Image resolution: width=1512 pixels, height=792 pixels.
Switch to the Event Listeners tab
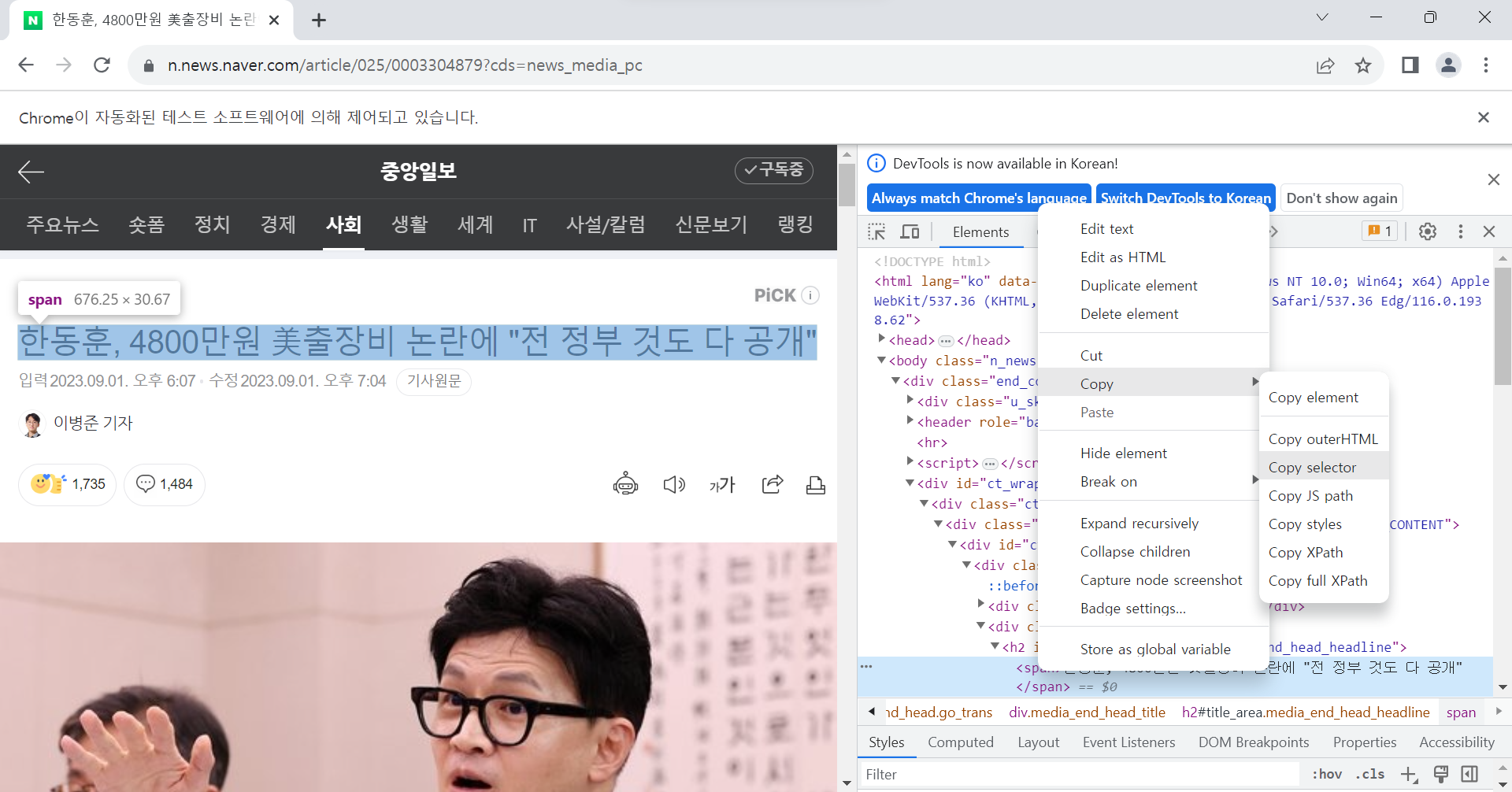pyautogui.click(x=1128, y=742)
